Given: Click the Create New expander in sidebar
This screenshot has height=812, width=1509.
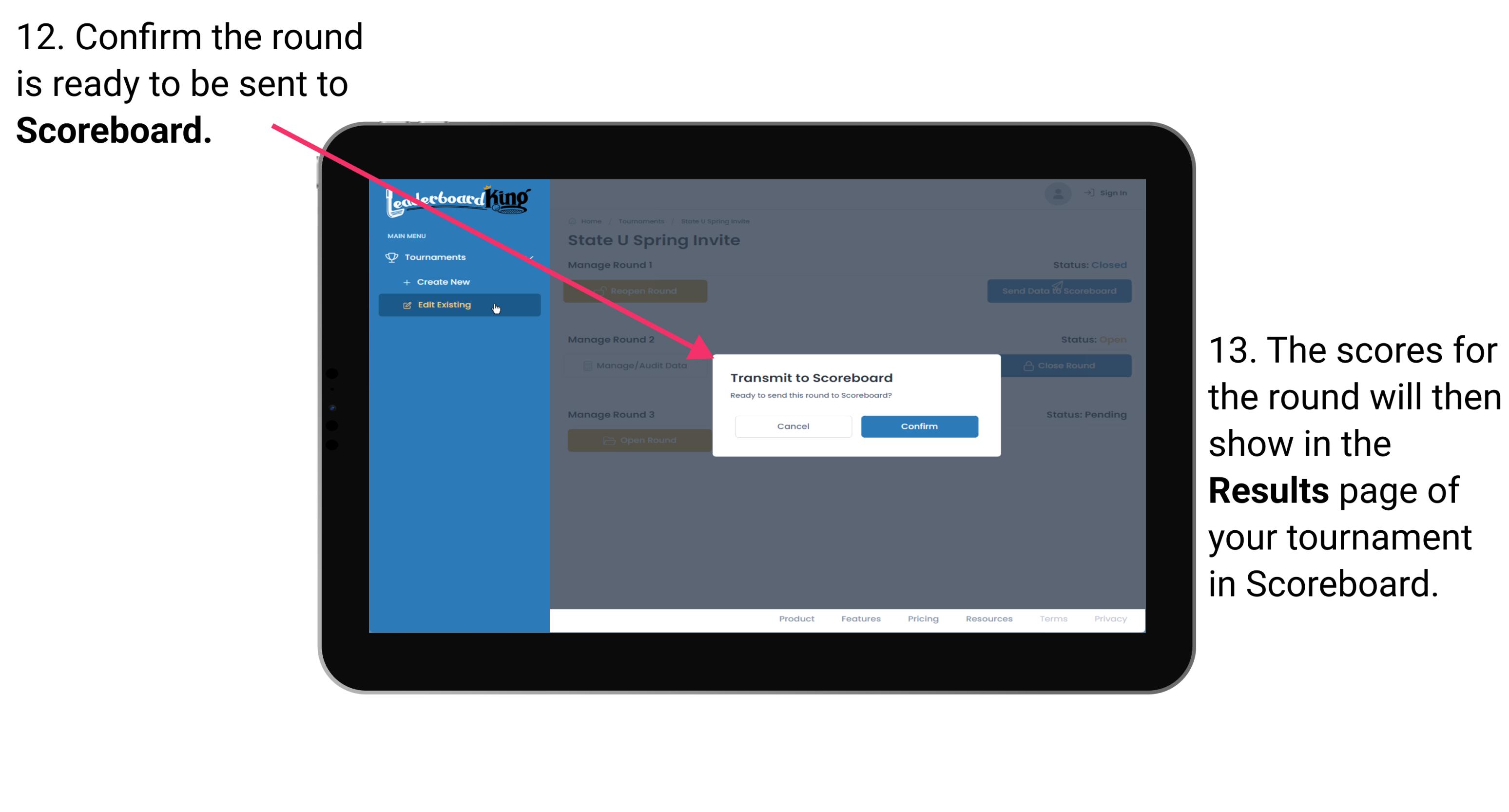Looking at the screenshot, I should [x=444, y=282].
